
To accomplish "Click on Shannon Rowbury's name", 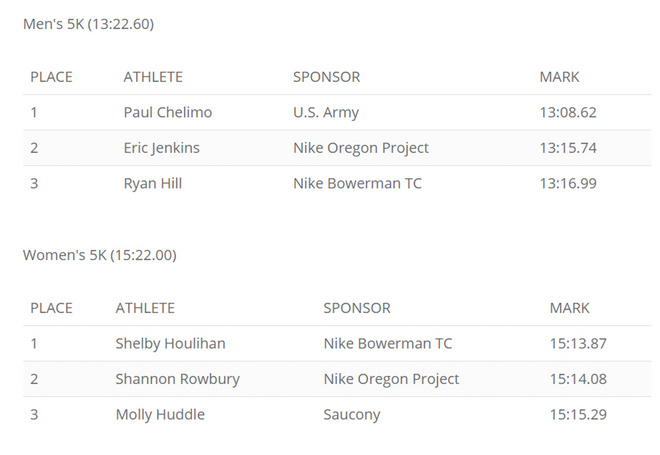I will point(177,379).
